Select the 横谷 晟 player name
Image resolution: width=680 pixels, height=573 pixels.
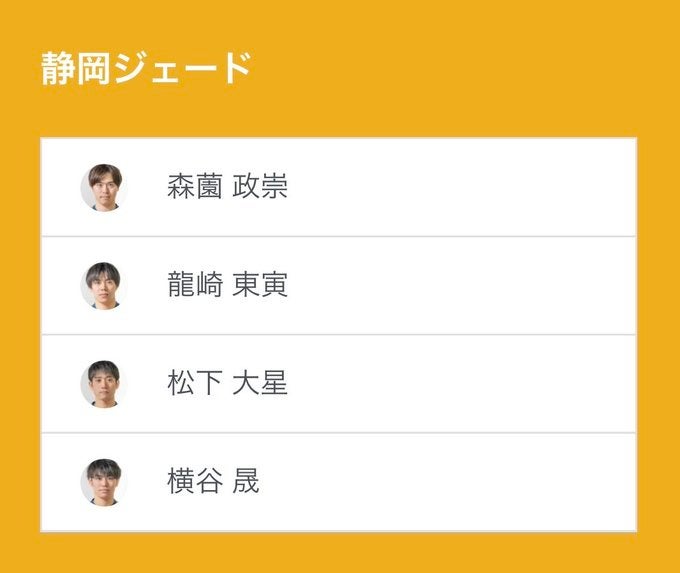213,482
